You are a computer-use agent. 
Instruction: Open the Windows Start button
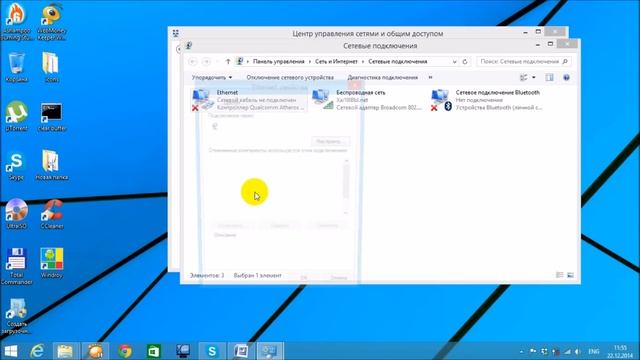(11, 351)
